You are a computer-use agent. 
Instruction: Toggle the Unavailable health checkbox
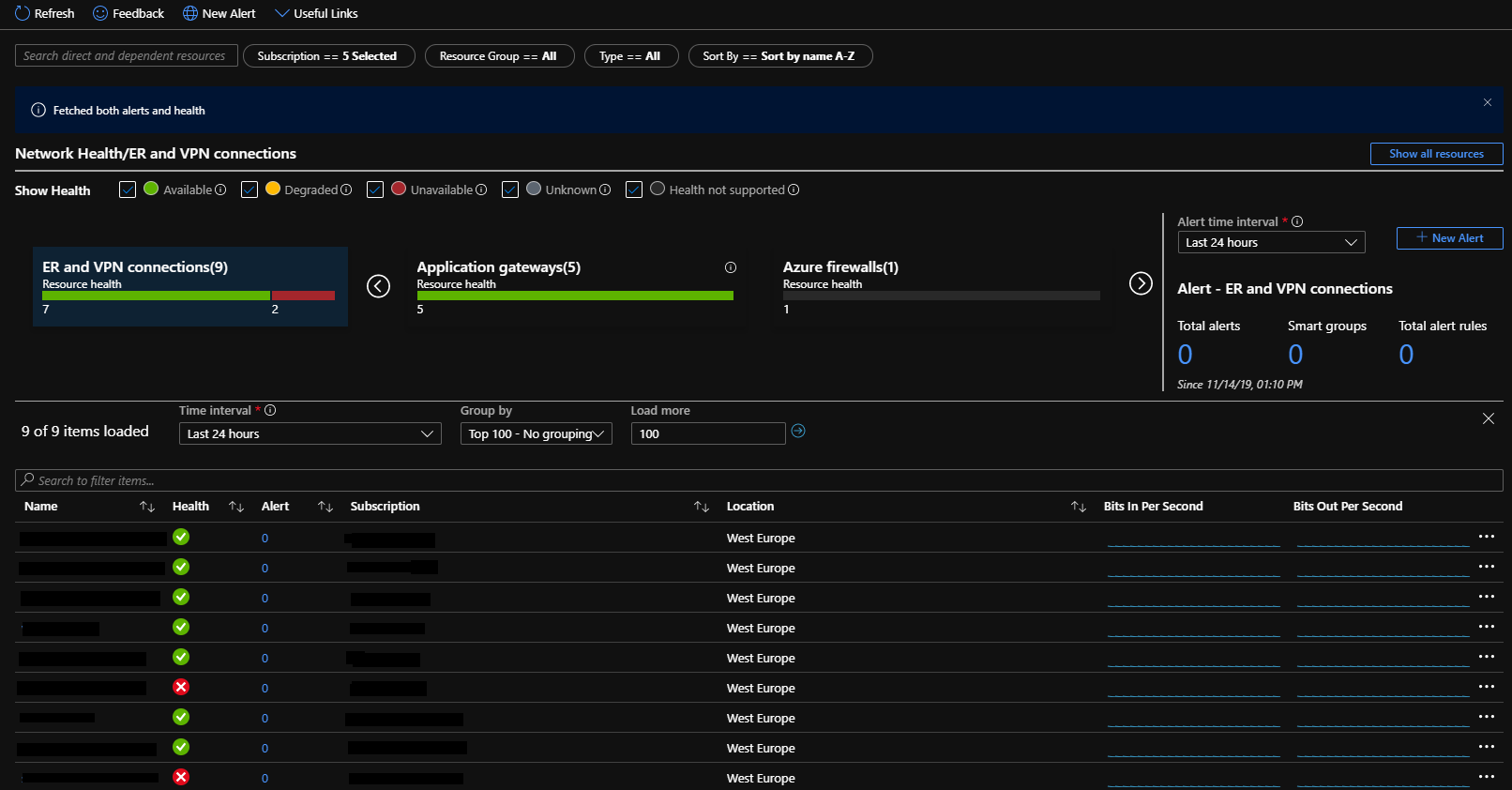click(x=375, y=190)
